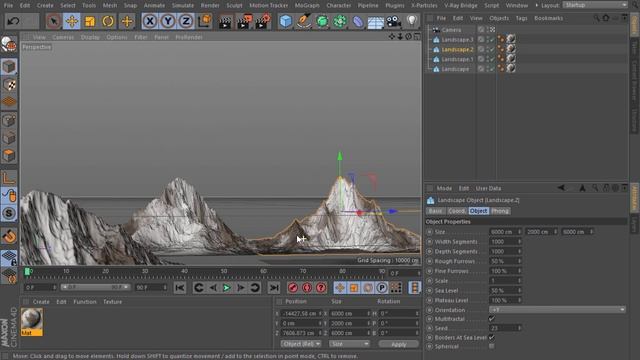Viewport: 640px width, 360px height.
Task: Activate the Rotate tool
Action: tap(108, 21)
